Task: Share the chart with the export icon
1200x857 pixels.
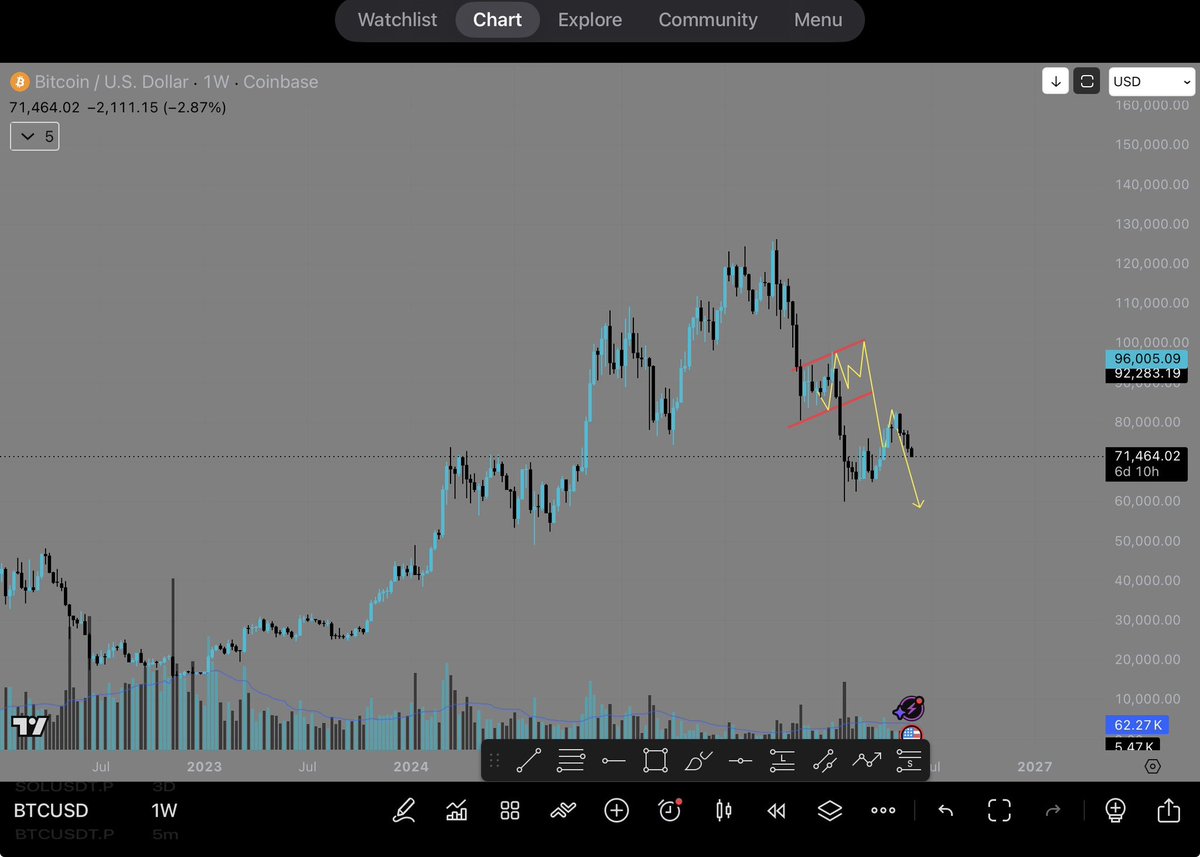Action: pyautogui.click(x=1168, y=809)
